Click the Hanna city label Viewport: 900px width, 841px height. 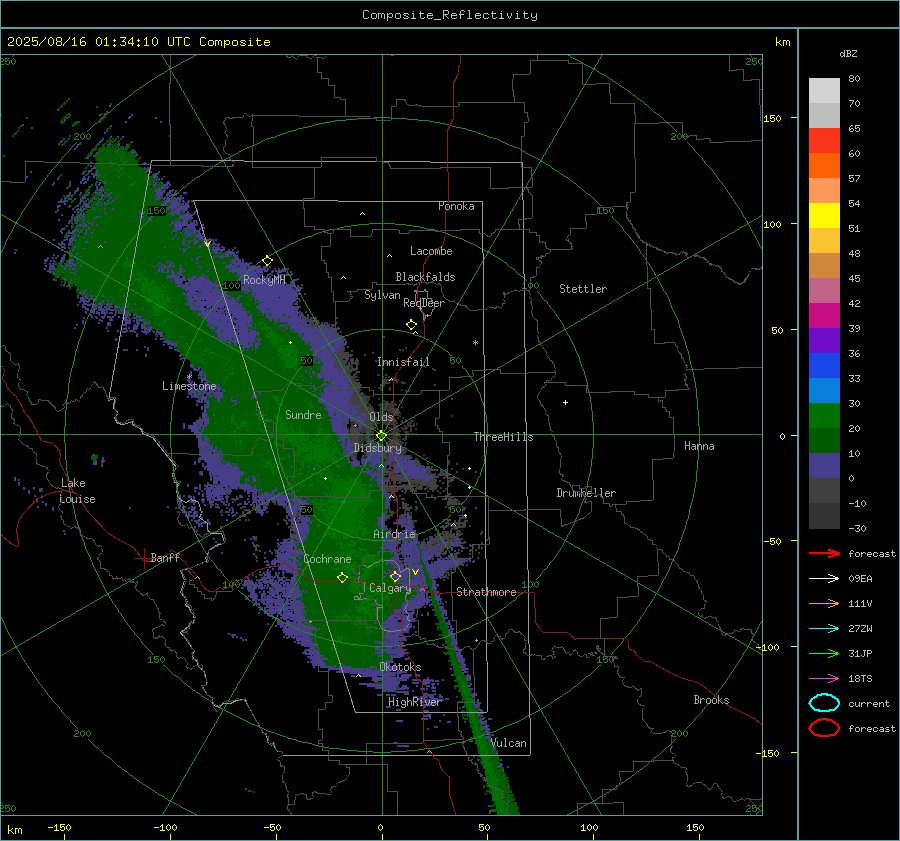coord(699,446)
